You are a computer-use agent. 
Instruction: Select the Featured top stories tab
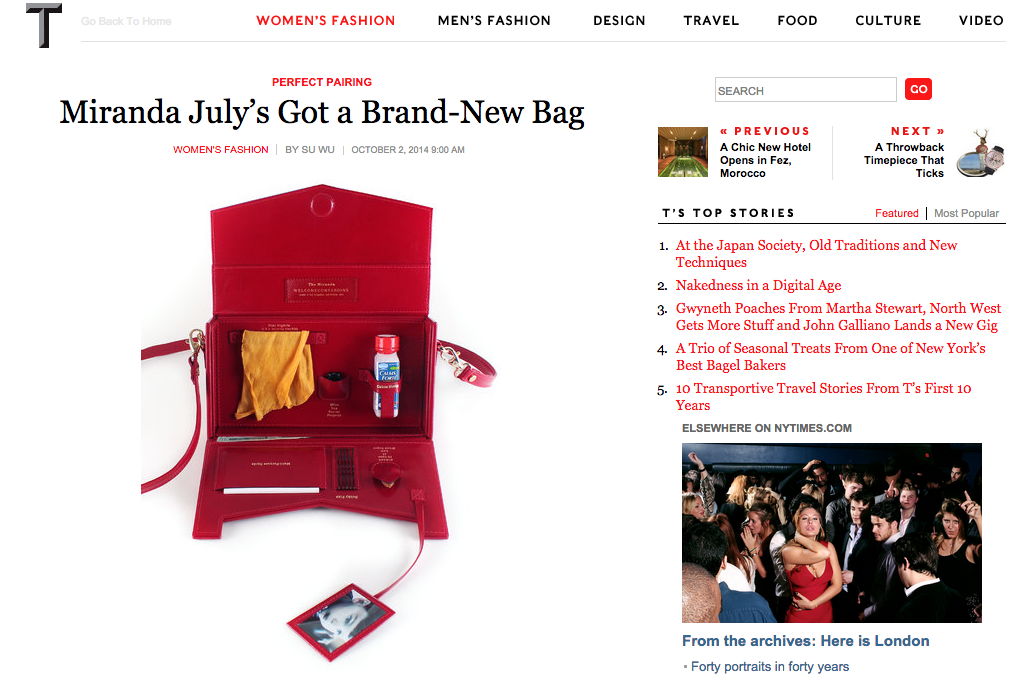[897, 213]
